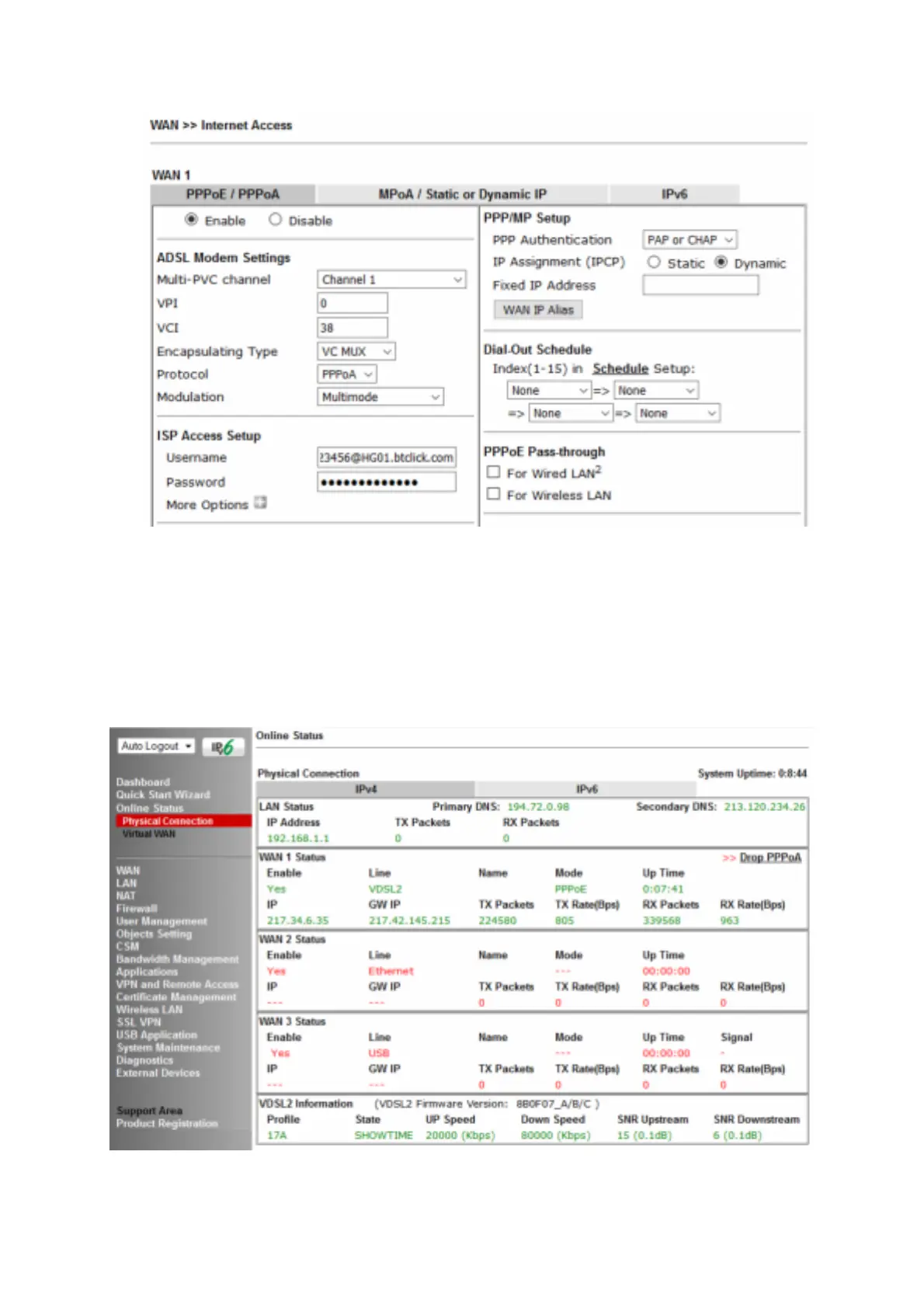The image size is (924, 1308).
Task: Open the Schedule link
Action: [x=620, y=368]
